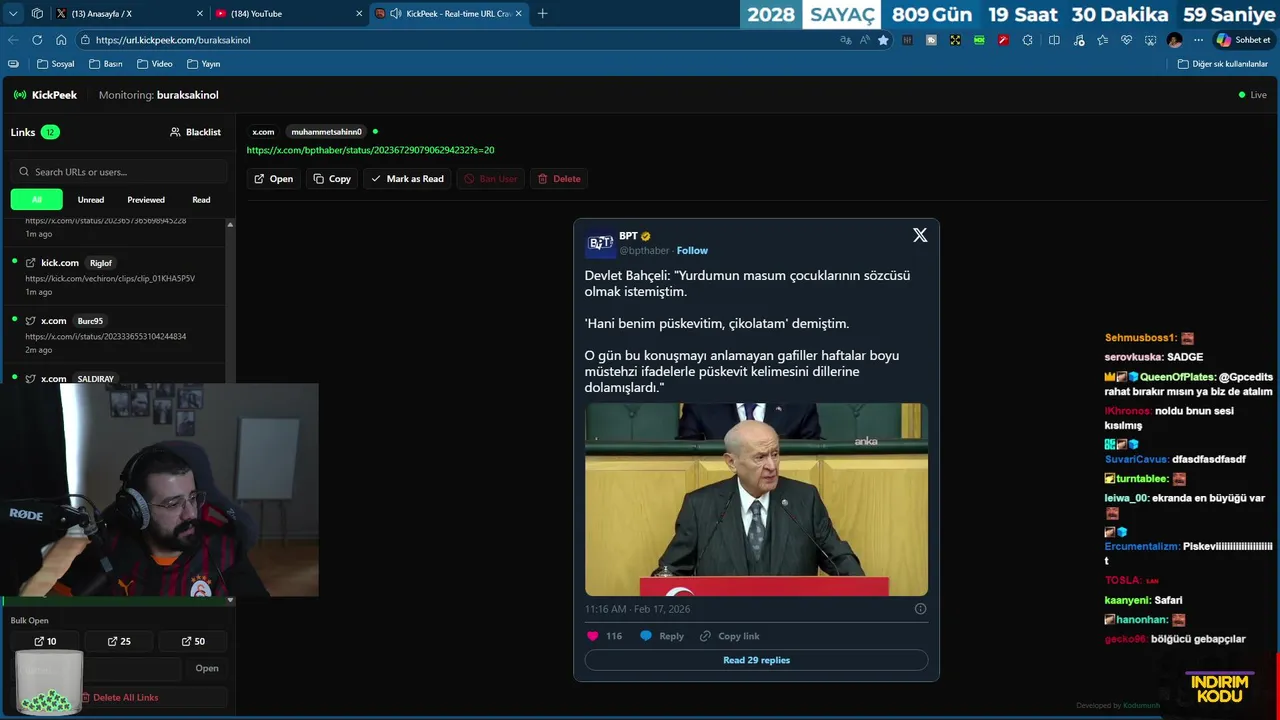Bulk open 50 links

pyautogui.click(x=193, y=642)
